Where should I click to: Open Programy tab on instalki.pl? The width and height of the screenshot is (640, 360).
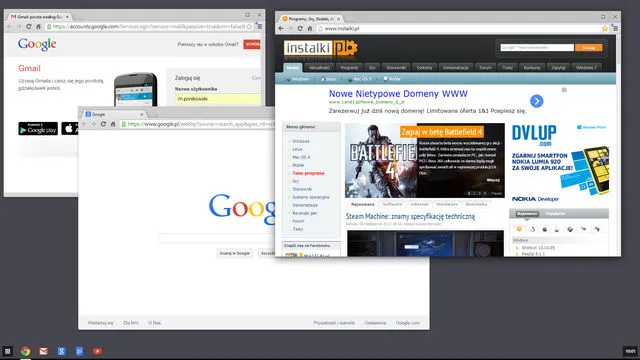pos(349,68)
